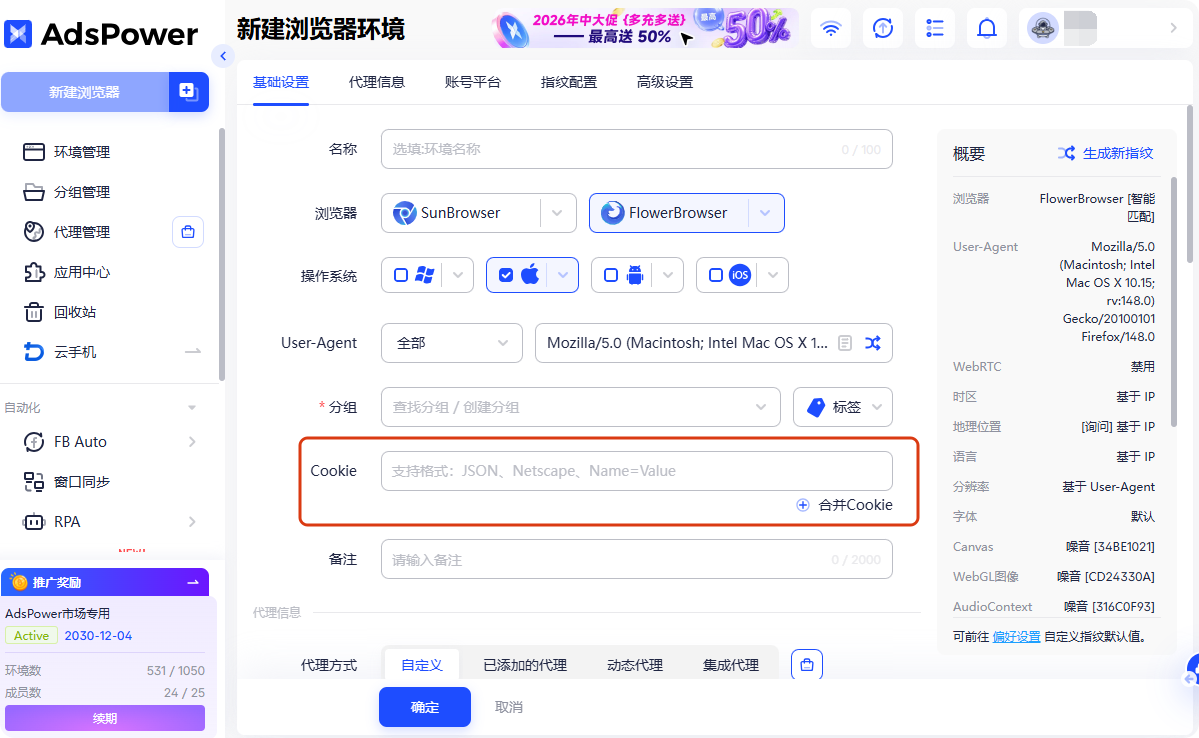
Task: Open 代理管理 in the sidebar
Action: (82, 232)
